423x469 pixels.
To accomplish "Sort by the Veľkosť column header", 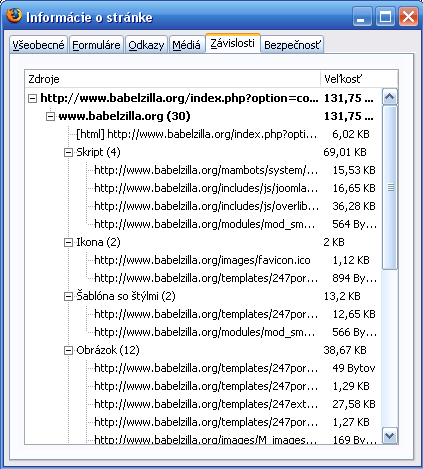I will tap(359, 79).
